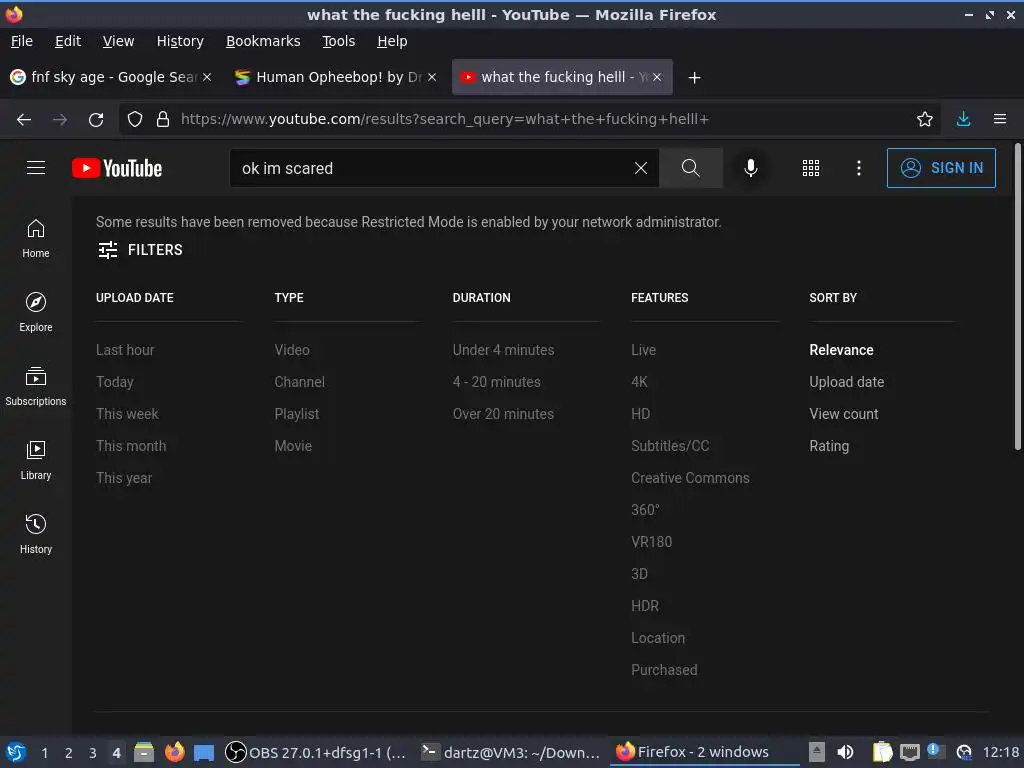This screenshot has height=768, width=1024.
Task: Start voice search with the microphone icon
Action: [751, 168]
